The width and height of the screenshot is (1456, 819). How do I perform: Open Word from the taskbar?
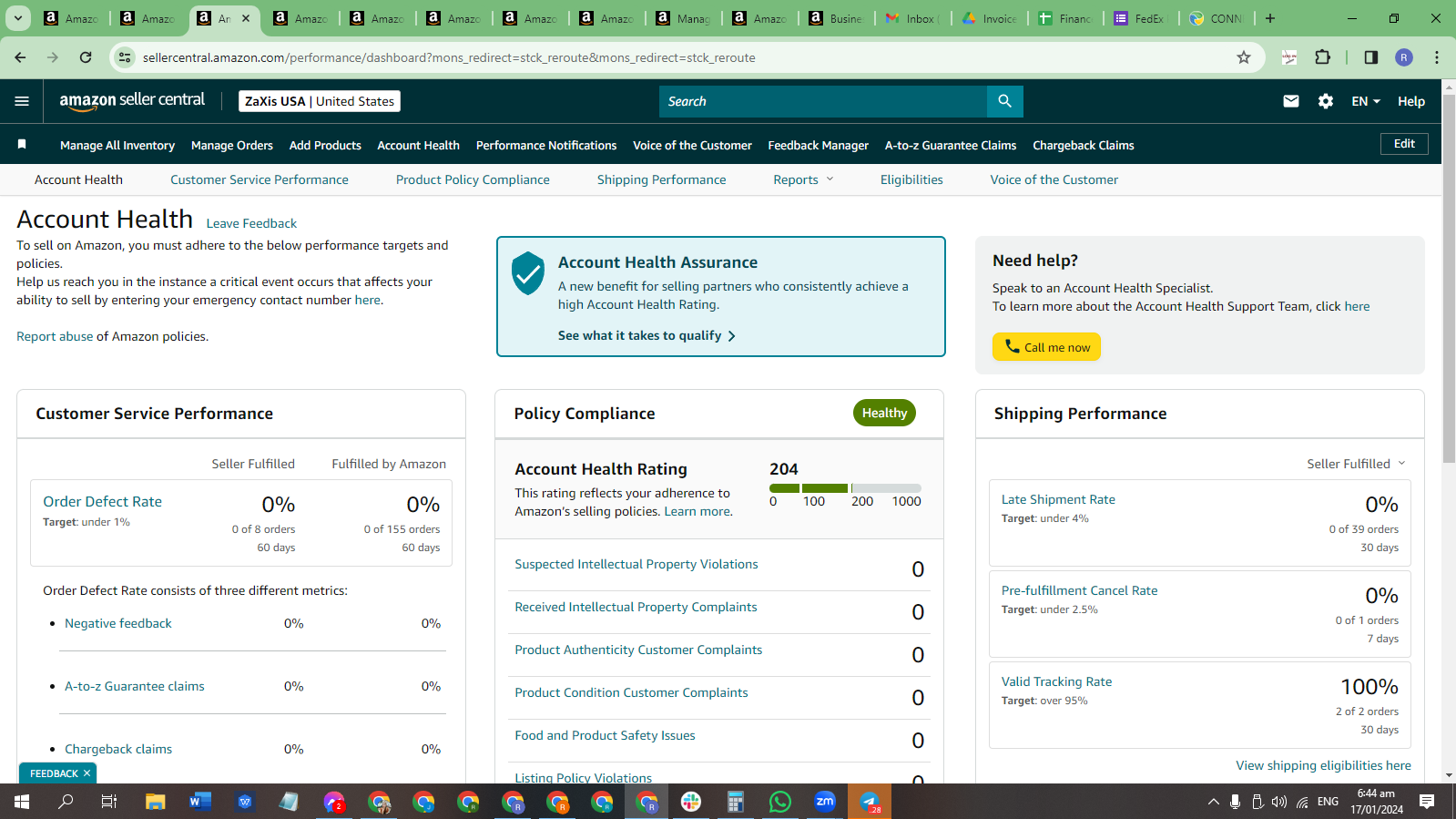point(199,802)
